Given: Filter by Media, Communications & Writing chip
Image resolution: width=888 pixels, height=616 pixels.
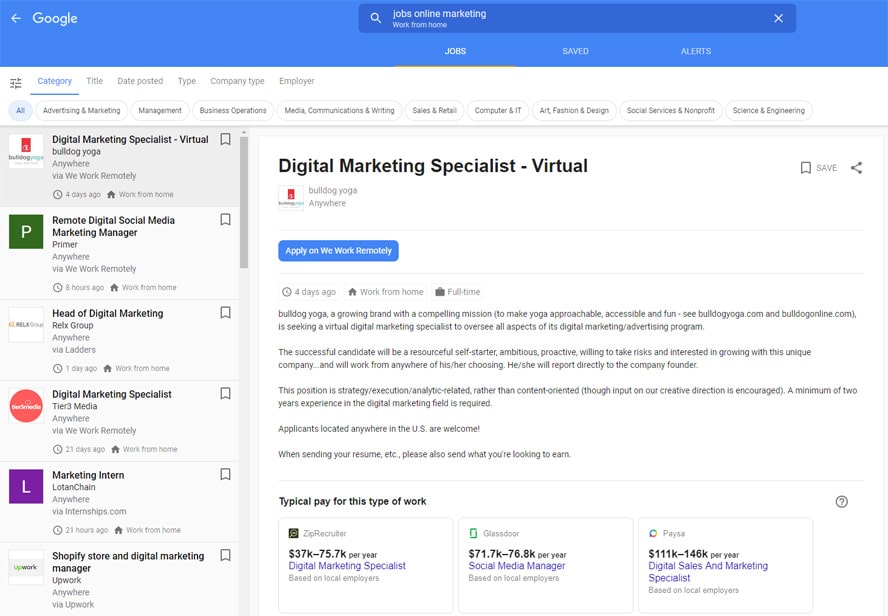Looking at the screenshot, I should click(x=339, y=110).
